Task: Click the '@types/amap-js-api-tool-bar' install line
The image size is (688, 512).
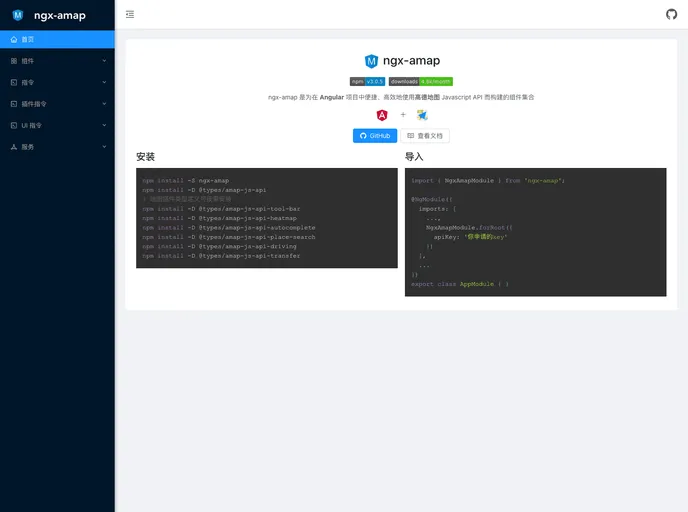Action: [221, 209]
